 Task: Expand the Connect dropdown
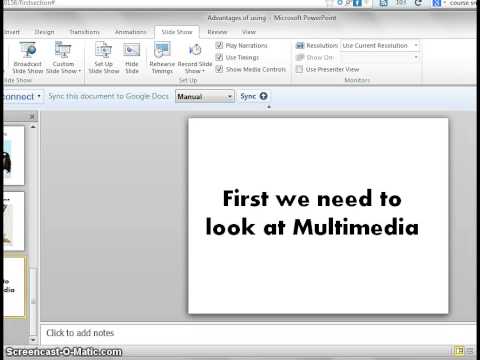[39, 96]
